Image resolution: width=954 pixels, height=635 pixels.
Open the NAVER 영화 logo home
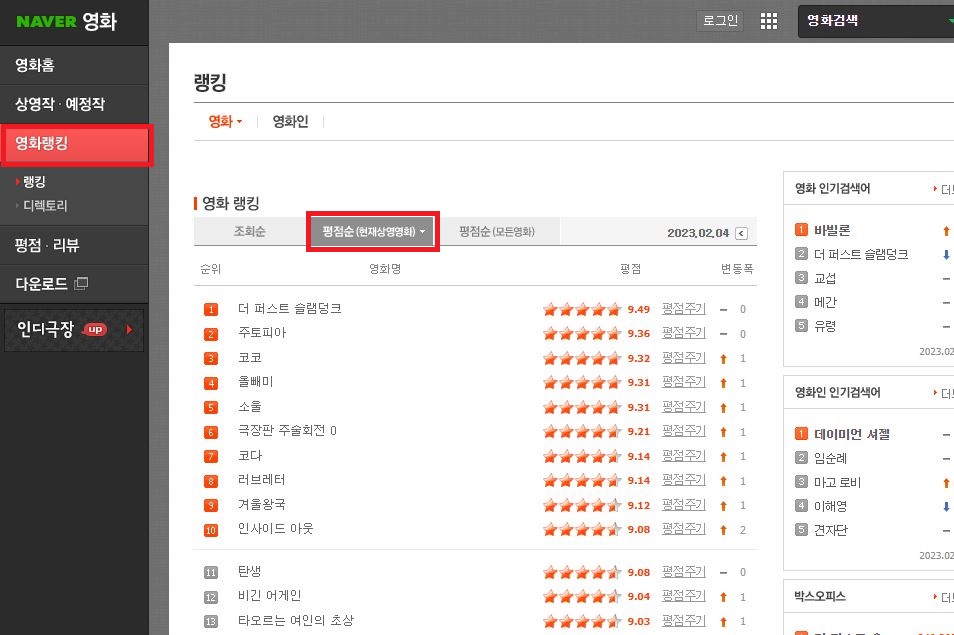point(66,21)
